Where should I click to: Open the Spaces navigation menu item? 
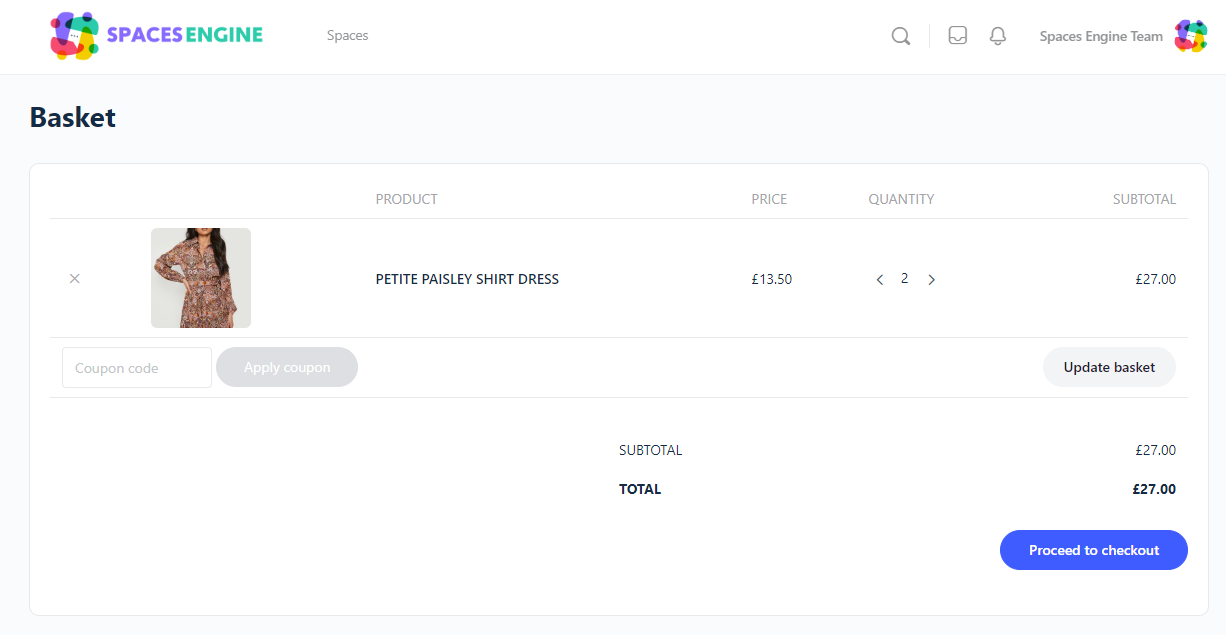tap(347, 36)
